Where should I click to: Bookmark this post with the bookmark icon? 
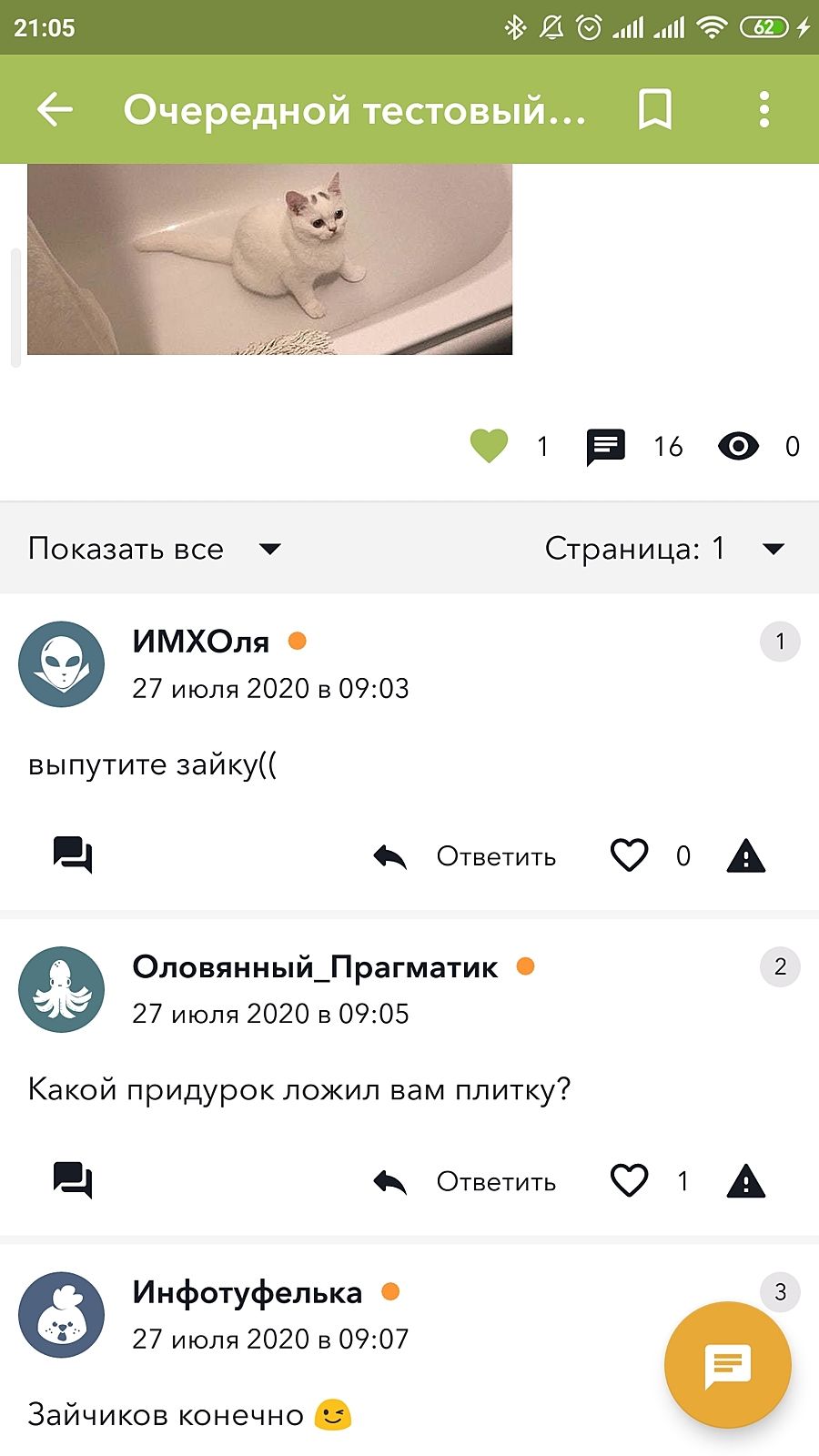pos(654,109)
